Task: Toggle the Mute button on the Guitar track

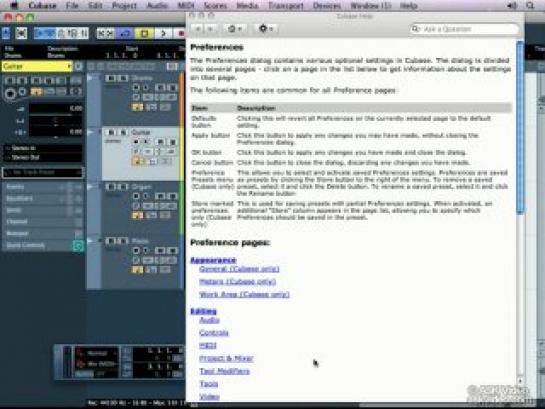Action: (x=111, y=132)
